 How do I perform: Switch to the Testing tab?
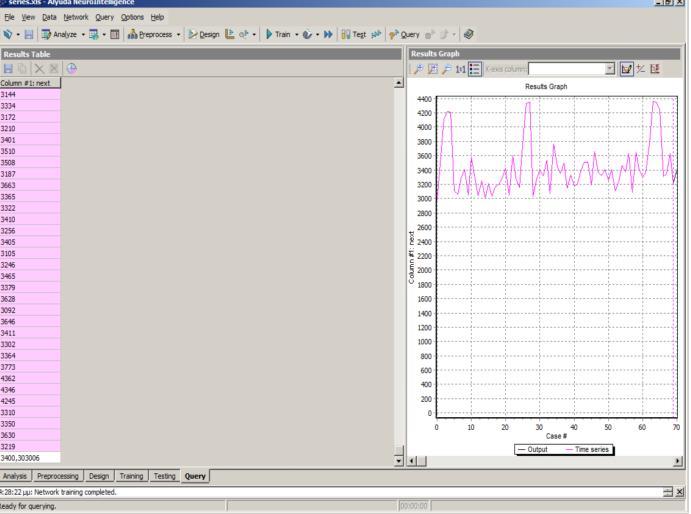point(164,476)
